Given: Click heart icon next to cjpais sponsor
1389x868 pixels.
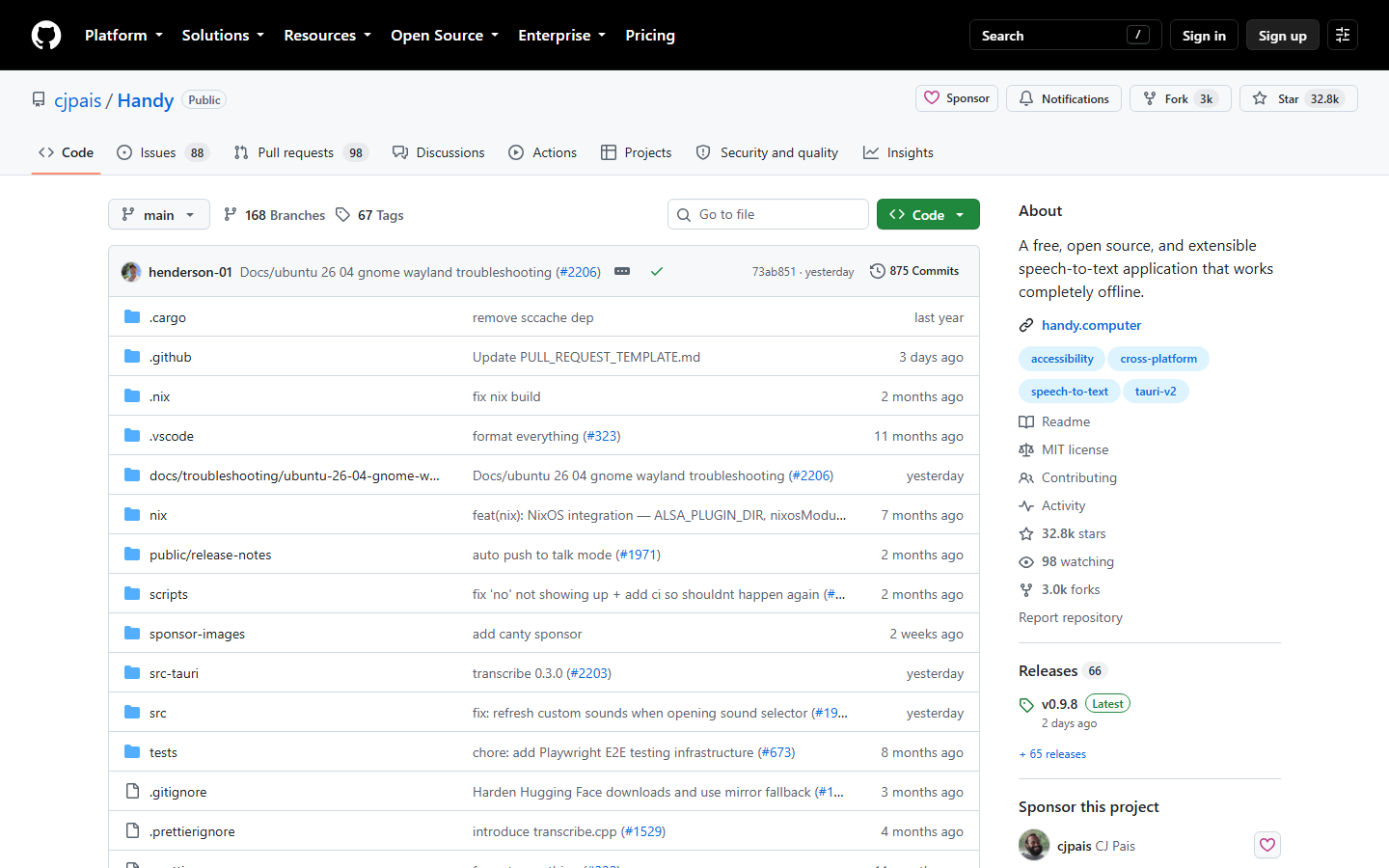Looking at the screenshot, I should [1267, 845].
